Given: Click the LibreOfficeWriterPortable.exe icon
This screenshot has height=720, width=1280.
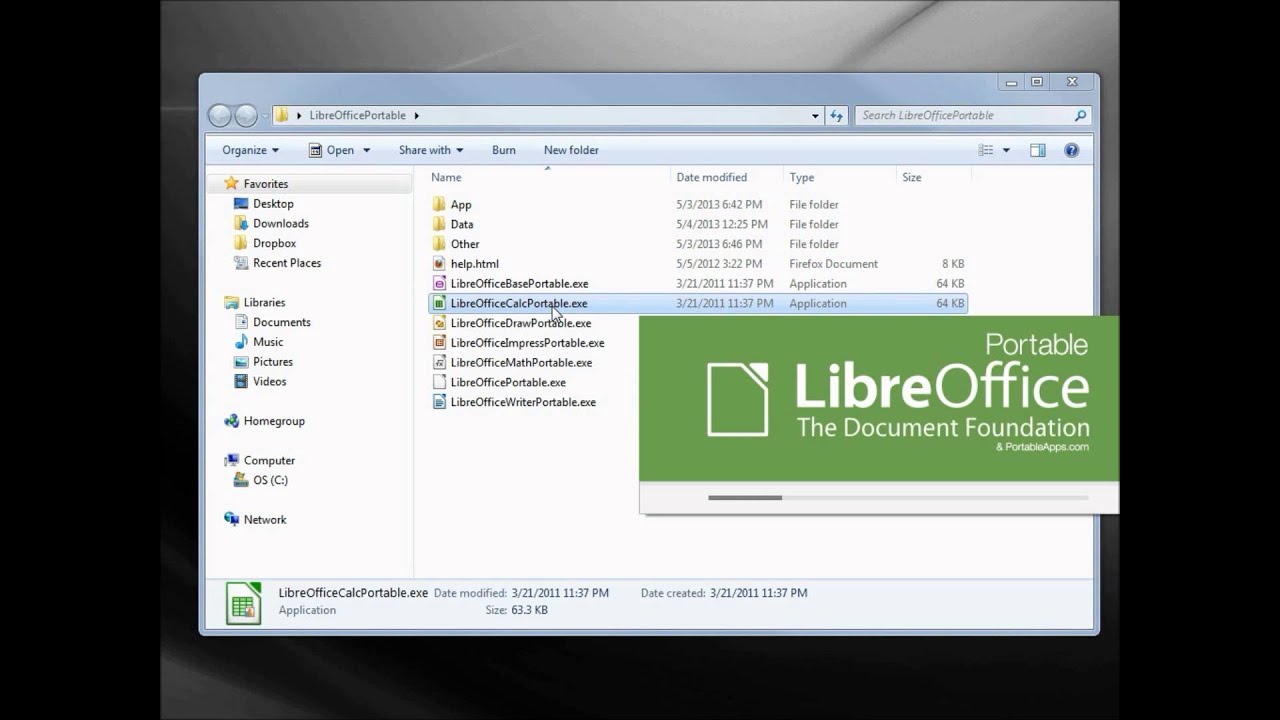Looking at the screenshot, I should (439, 402).
